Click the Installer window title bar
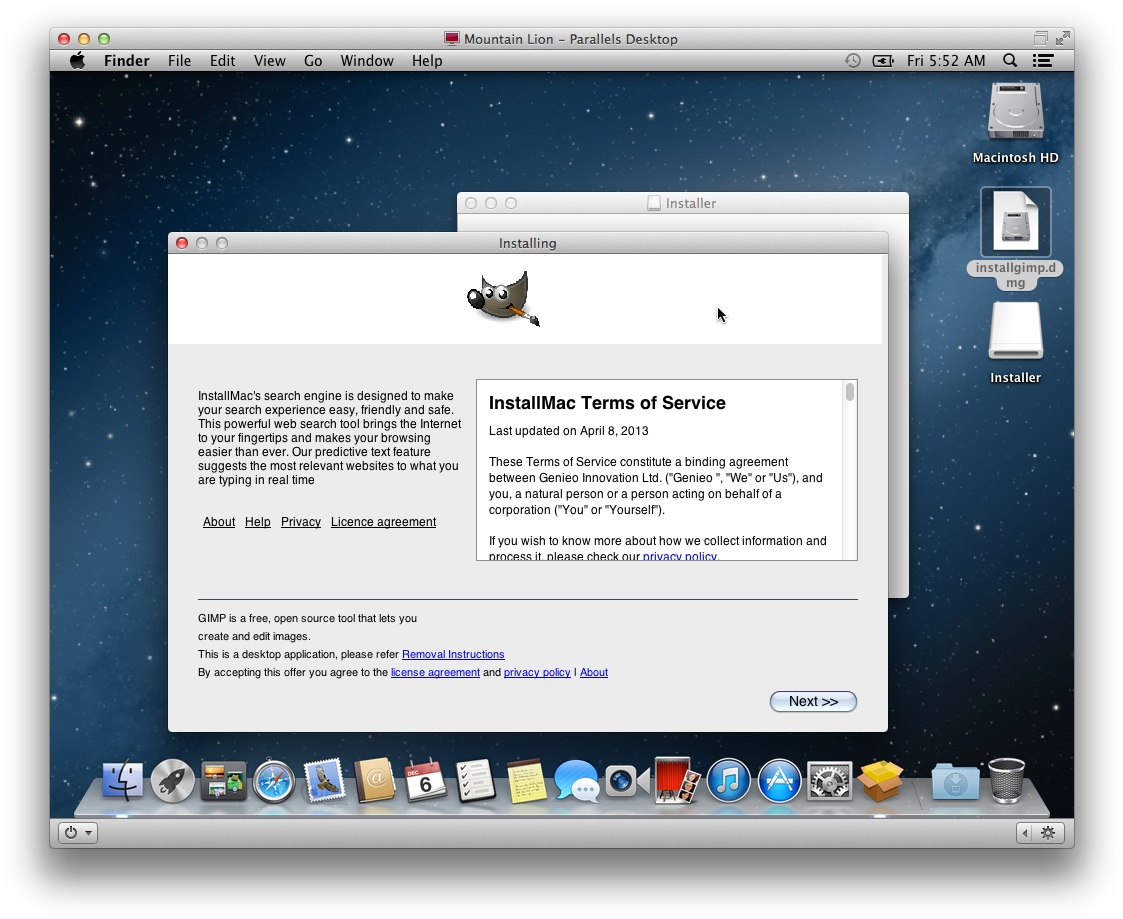The image size is (1123, 919). [x=683, y=203]
